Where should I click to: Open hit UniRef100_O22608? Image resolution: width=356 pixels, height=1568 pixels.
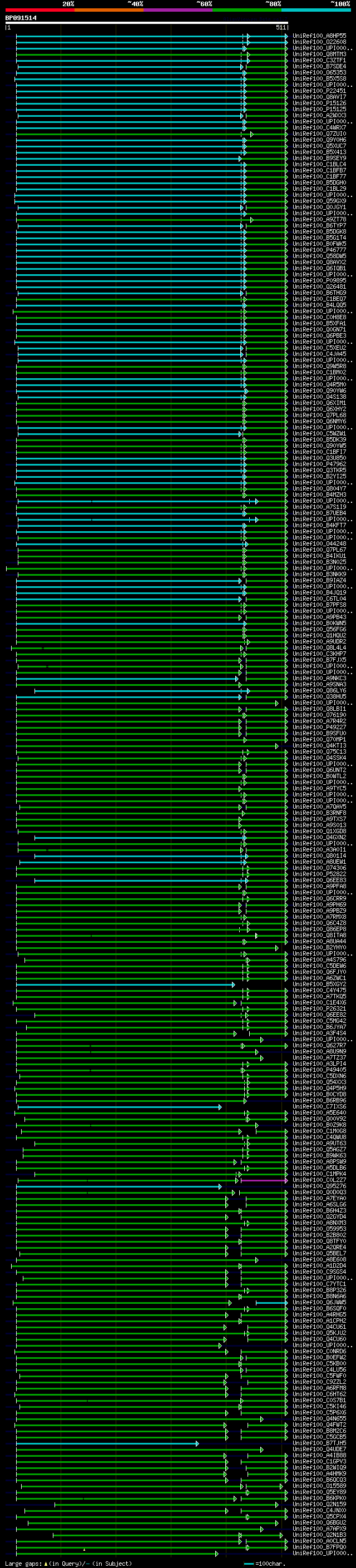(319, 42)
